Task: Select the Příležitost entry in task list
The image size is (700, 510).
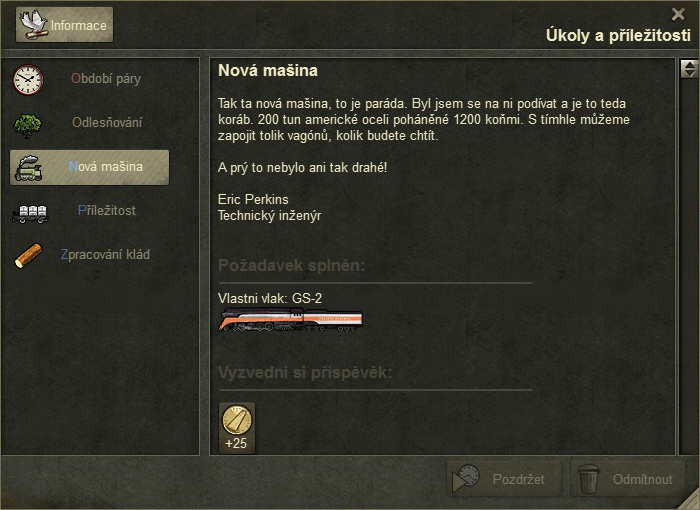Action: (x=107, y=210)
